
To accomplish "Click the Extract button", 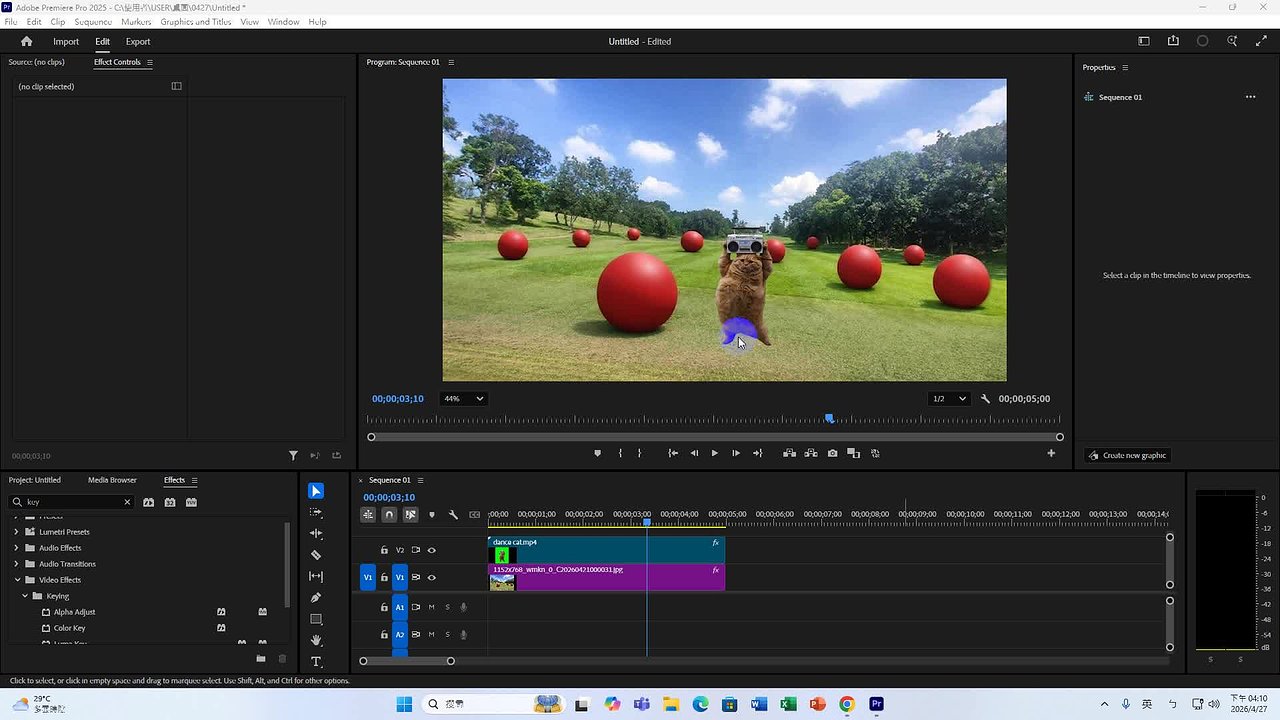I will coord(811,453).
